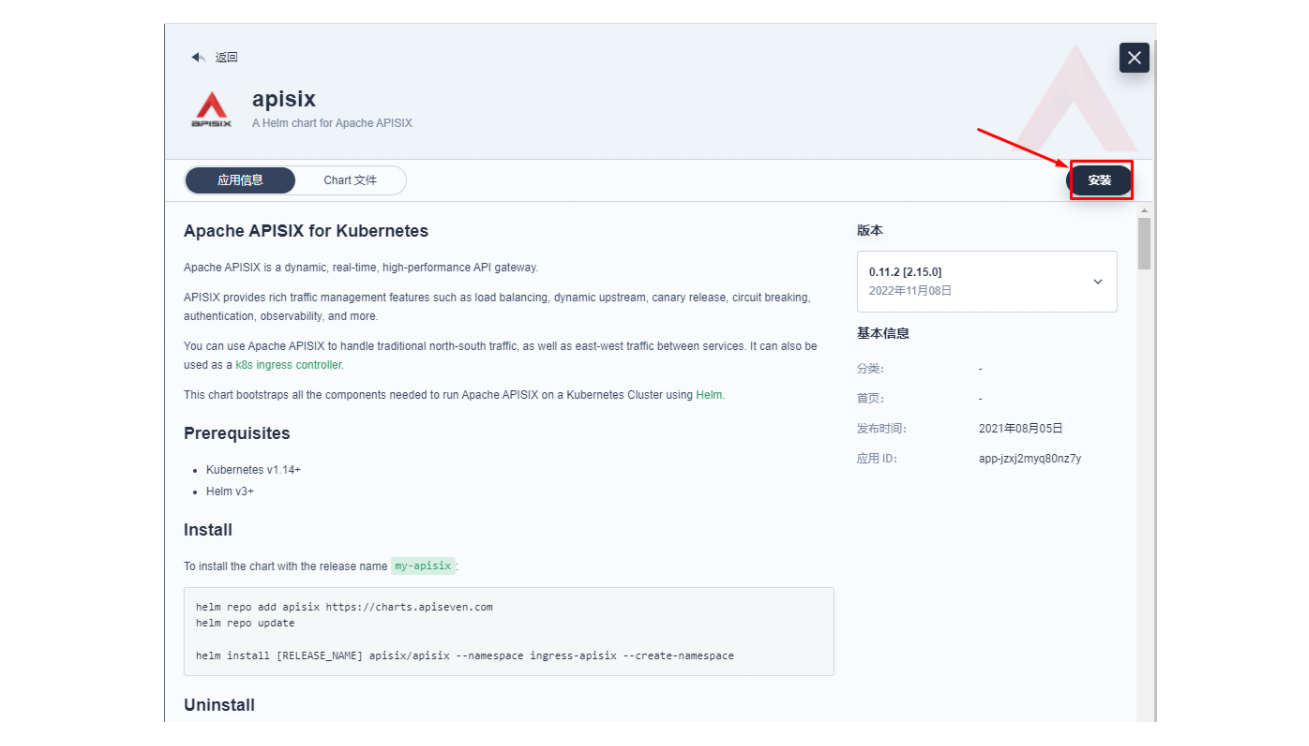Click the 2021年08月05日 publish date value
The width and height of the screenshot is (1309, 746).
click(x=1018, y=428)
